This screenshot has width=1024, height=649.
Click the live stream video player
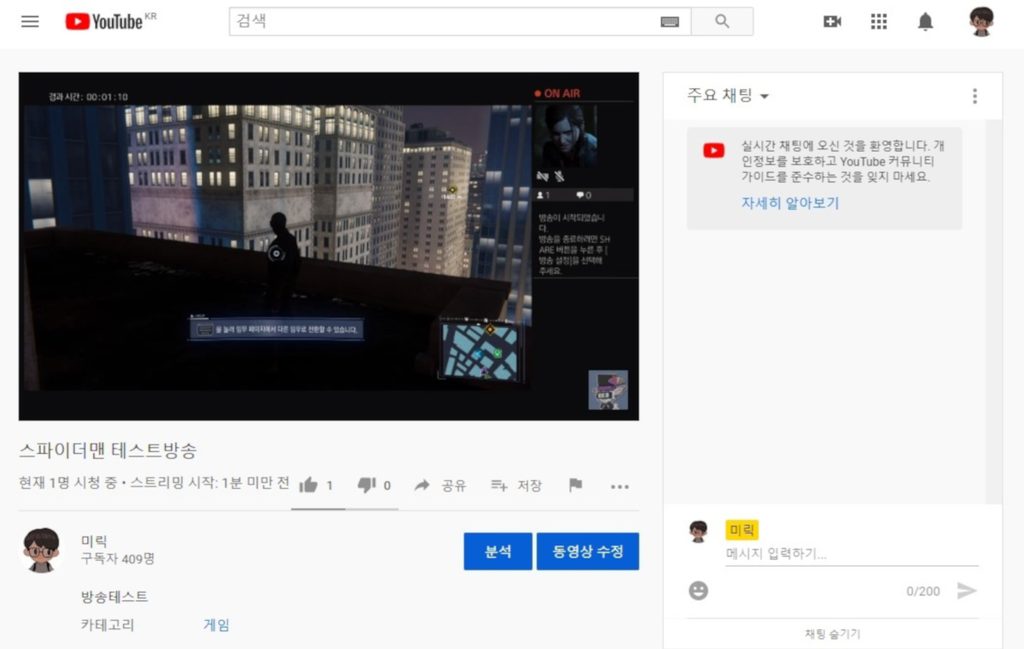328,246
